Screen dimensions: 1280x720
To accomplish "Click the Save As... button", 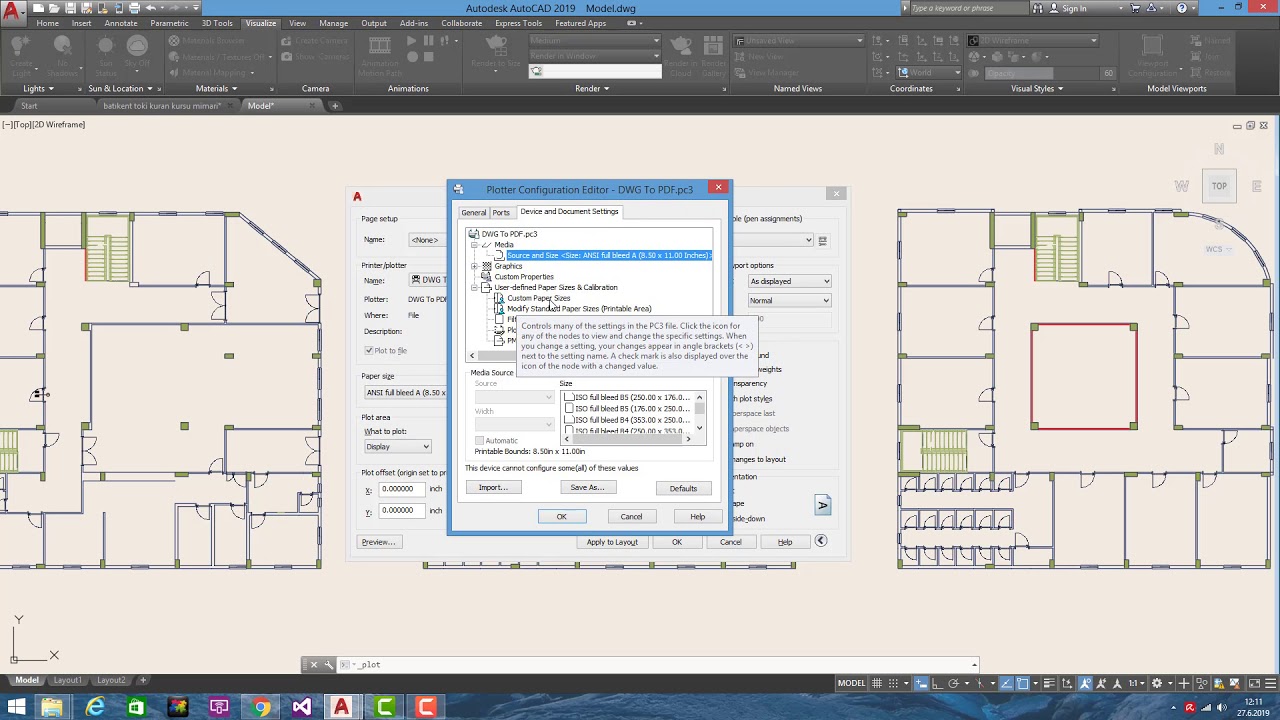I will (x=587, y=488).
